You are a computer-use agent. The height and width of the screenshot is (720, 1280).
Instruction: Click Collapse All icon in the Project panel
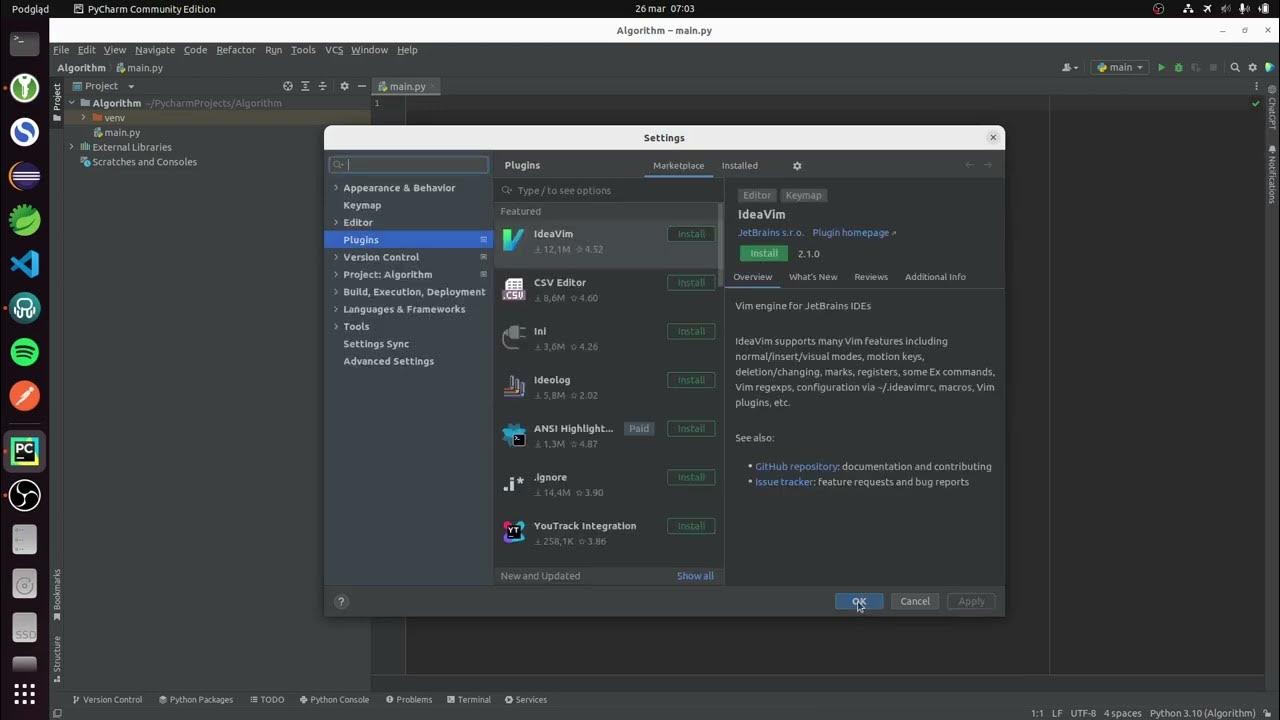point(322,86)
